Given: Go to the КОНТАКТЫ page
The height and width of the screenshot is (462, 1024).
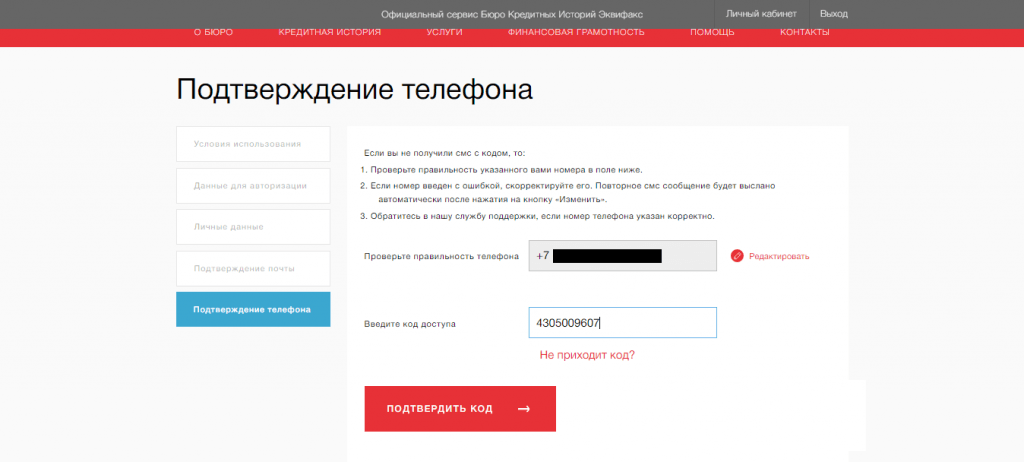Looking at the screenshot, I should pos(805,32).
